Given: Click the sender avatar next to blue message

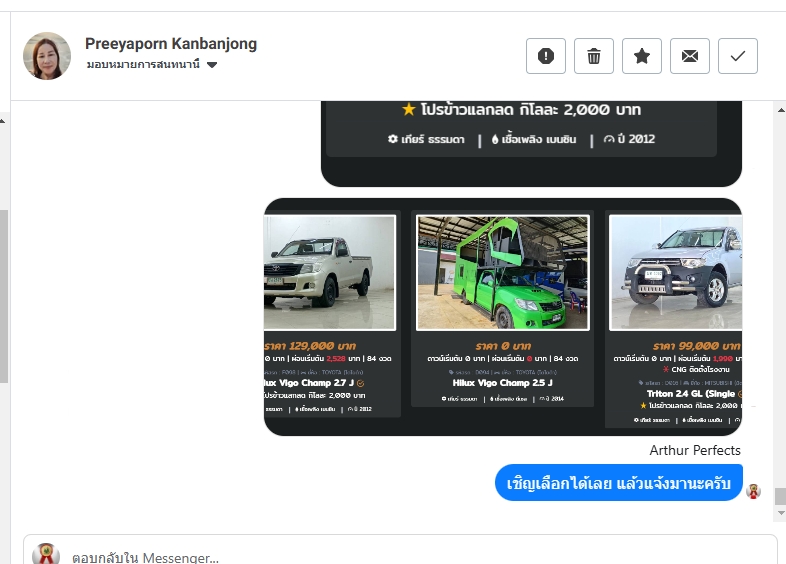Looking at the screenshot, I should point(753,491).
